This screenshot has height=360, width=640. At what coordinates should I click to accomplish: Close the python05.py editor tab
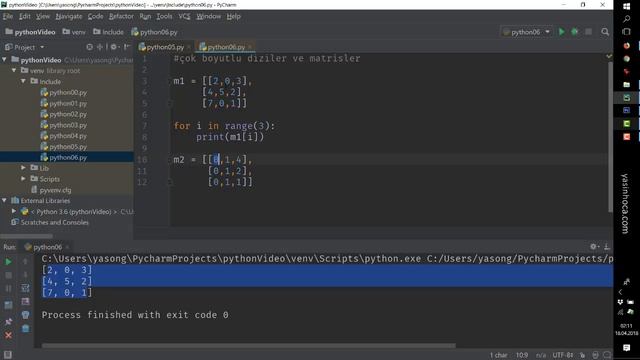tap(188, 47)
